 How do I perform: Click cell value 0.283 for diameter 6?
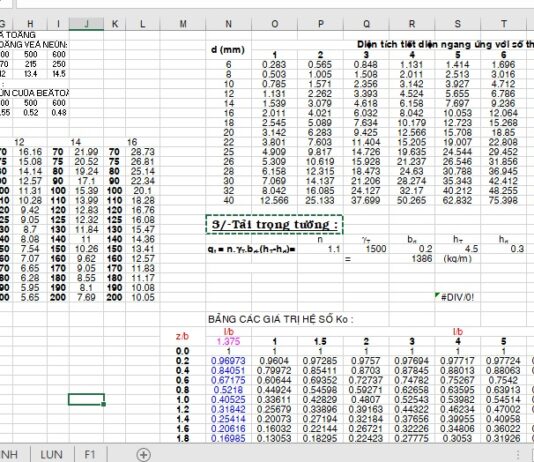point(274,65)
